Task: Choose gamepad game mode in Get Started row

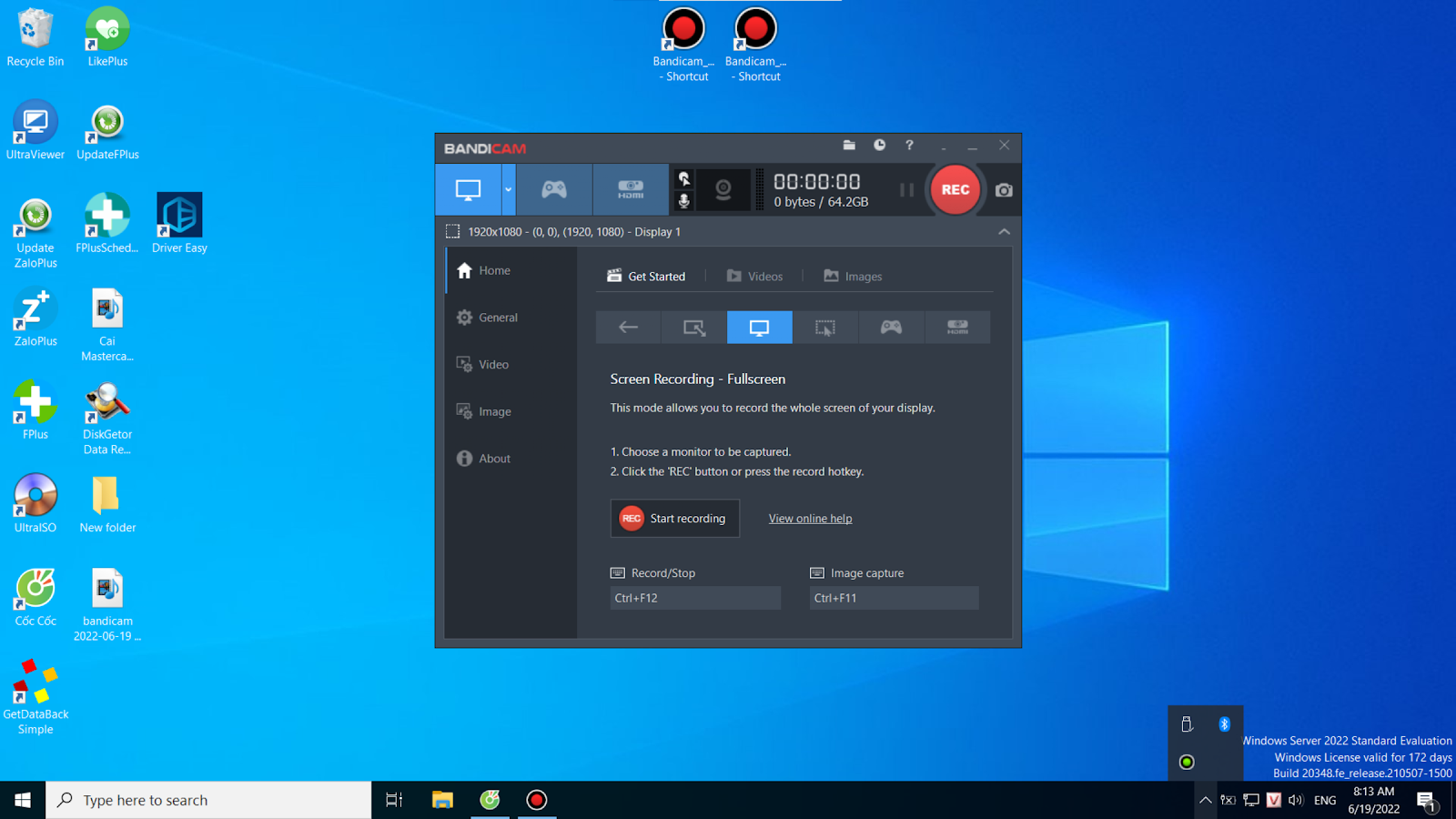Action: coord(891,328)
